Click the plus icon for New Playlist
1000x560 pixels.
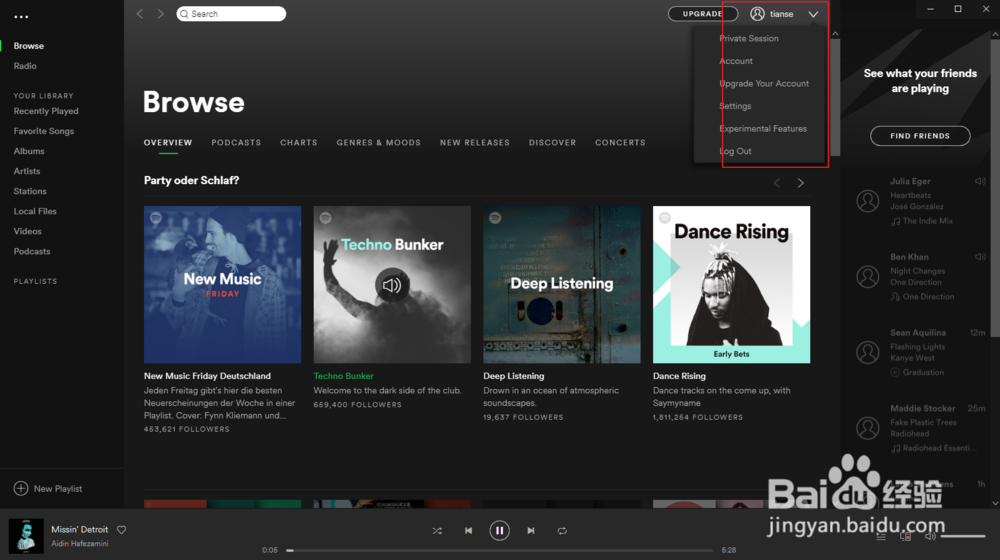[x=20, y=489]
